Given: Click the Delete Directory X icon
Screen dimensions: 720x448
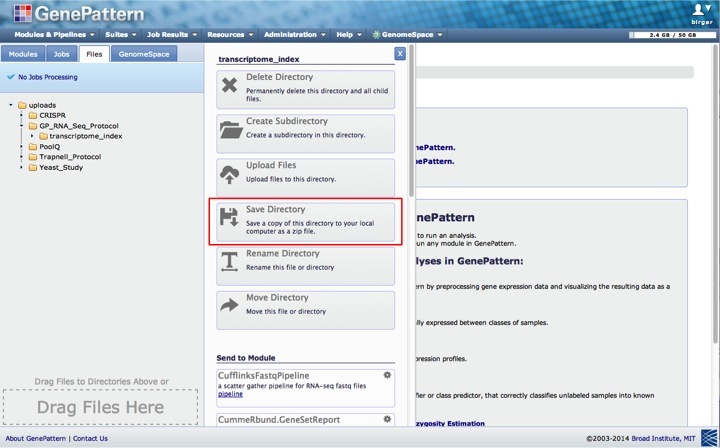Looking at the screenshot, I should (229, 85).
